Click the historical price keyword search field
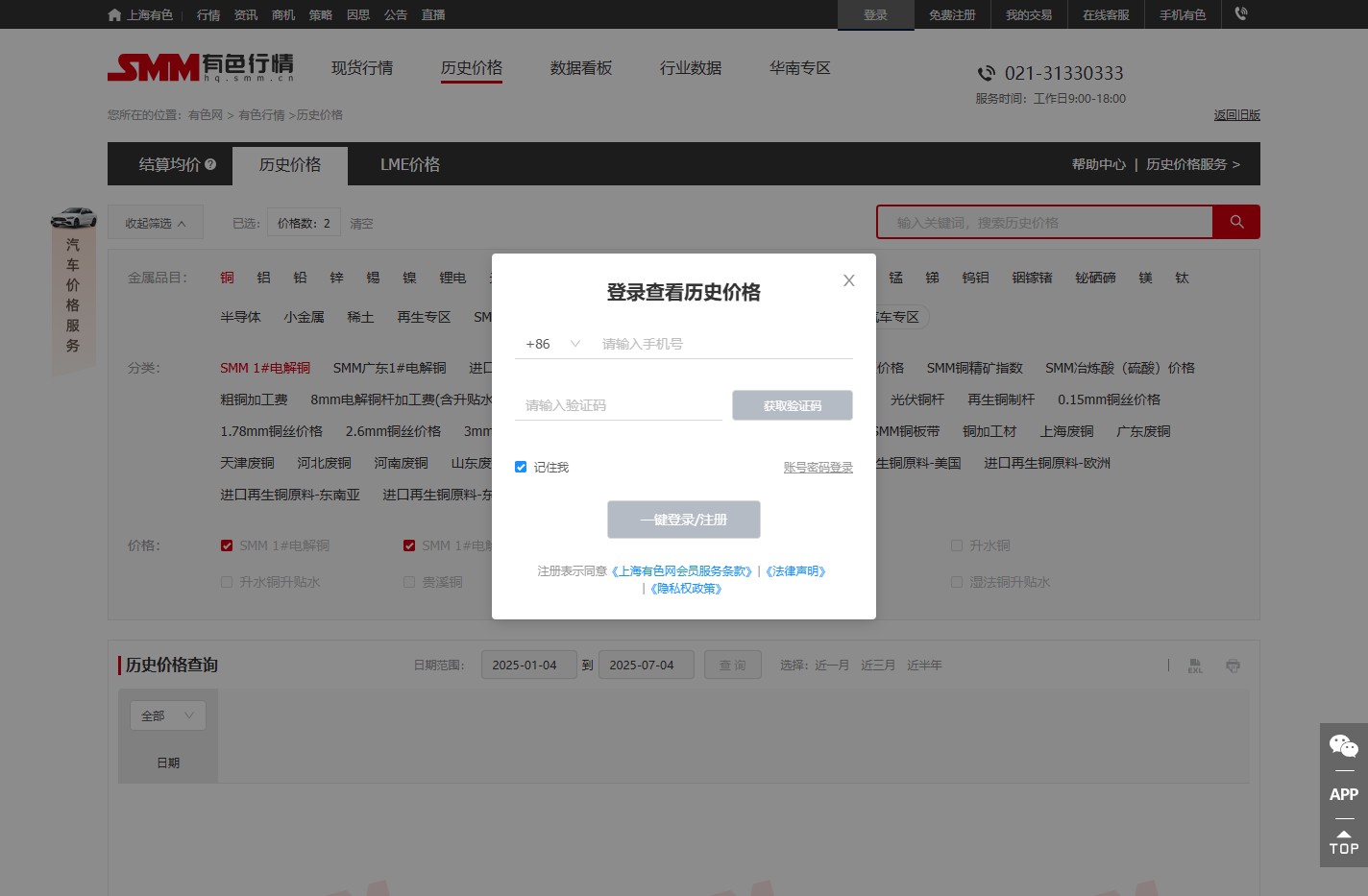This screenshot has height=896, width=1368. (1045, 222)
